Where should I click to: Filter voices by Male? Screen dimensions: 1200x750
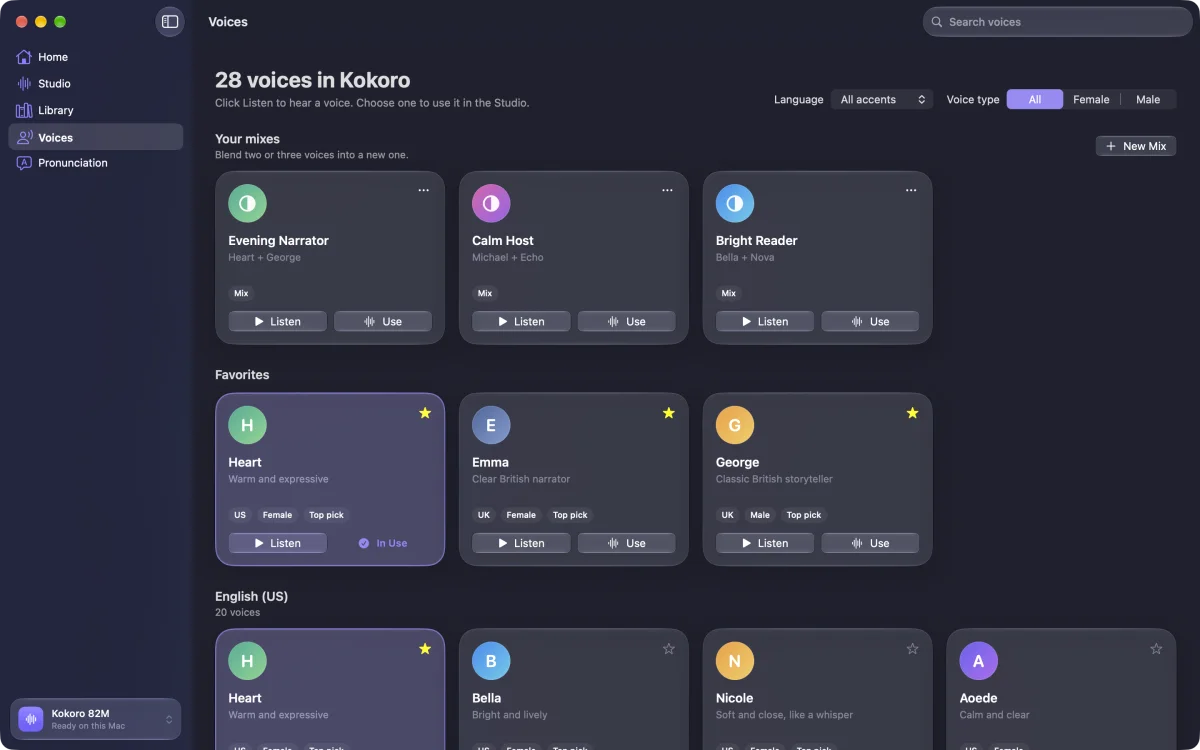pyautogui.click(x=1148, y=99)
